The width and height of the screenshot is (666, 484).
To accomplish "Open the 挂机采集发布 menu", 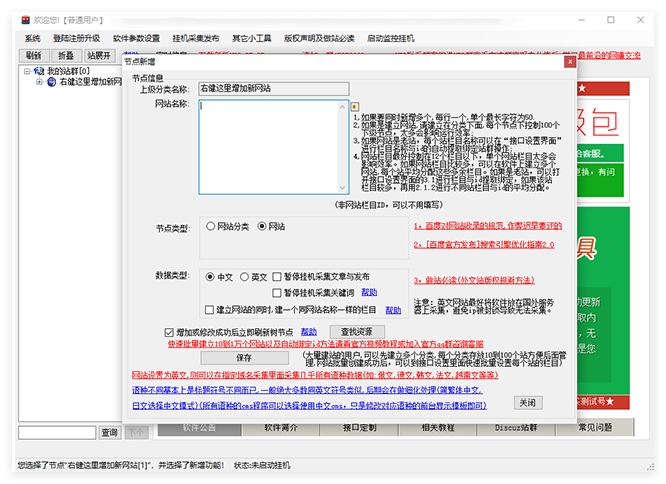I will (196, 38).
